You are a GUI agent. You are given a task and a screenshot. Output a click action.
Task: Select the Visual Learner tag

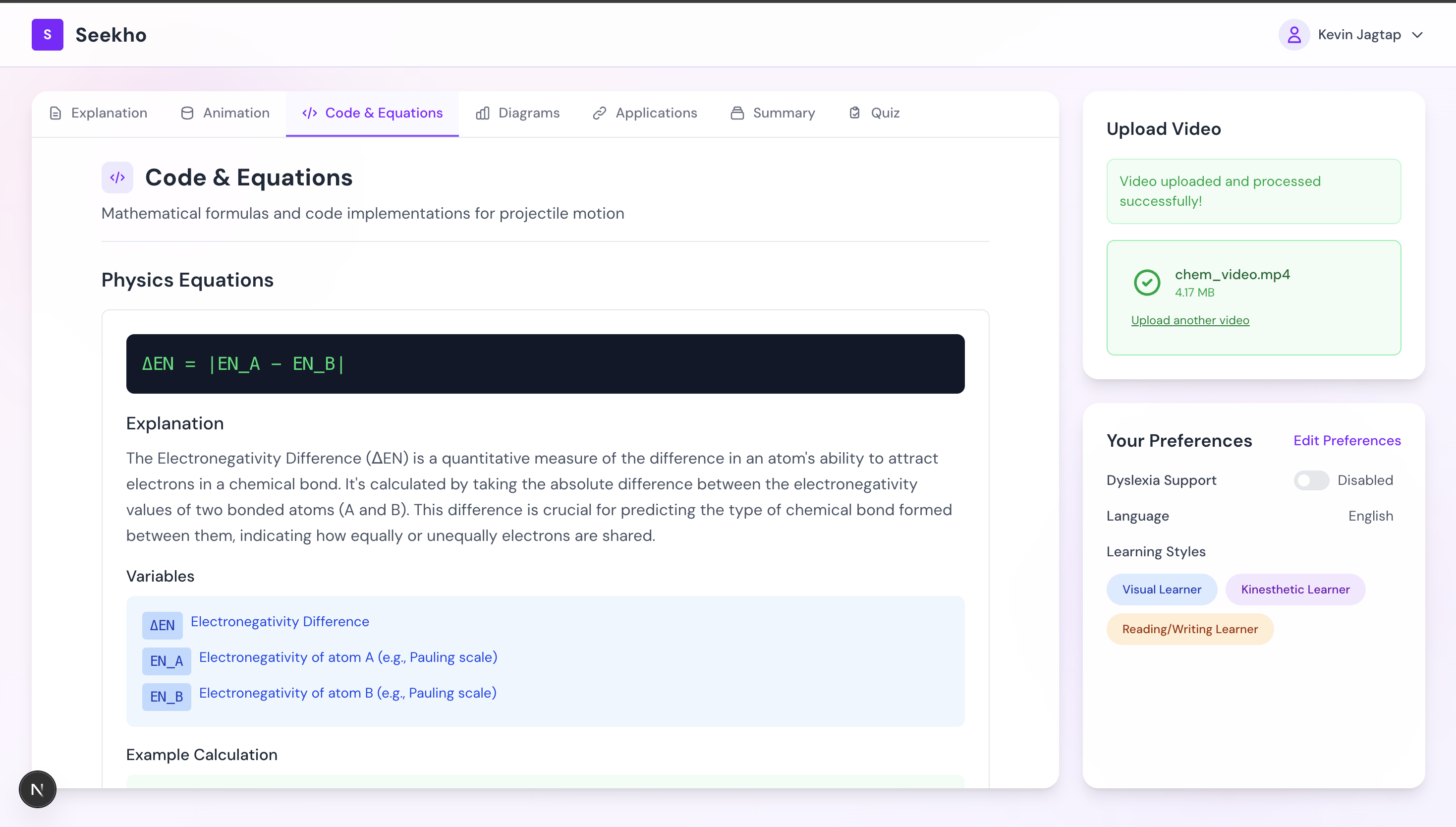[x=1162, y=590]
